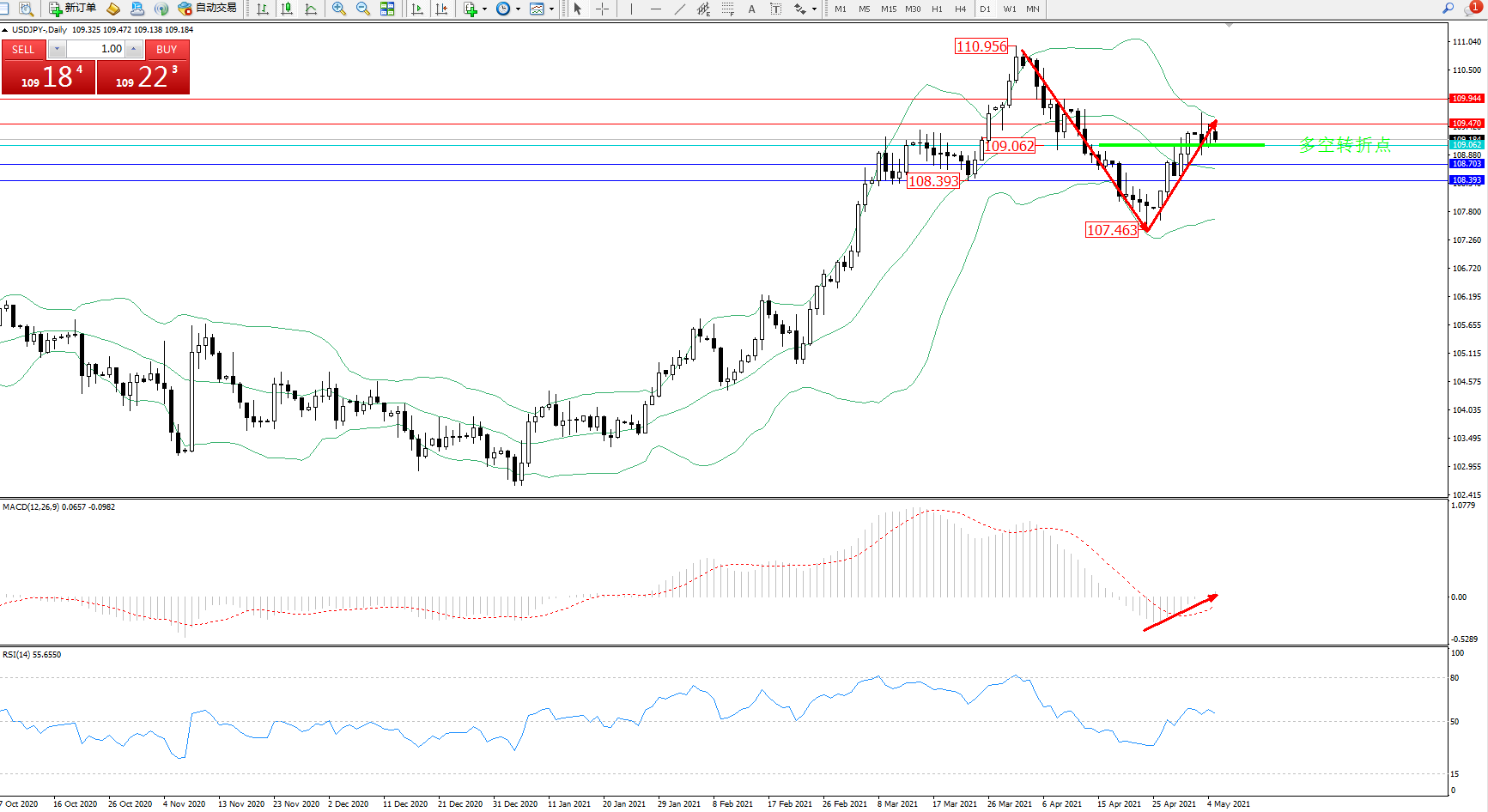Select the crosshair cursor tool
Image resolution: width=1488 pixels, height=812 pixels.
[x=603, y=9]
